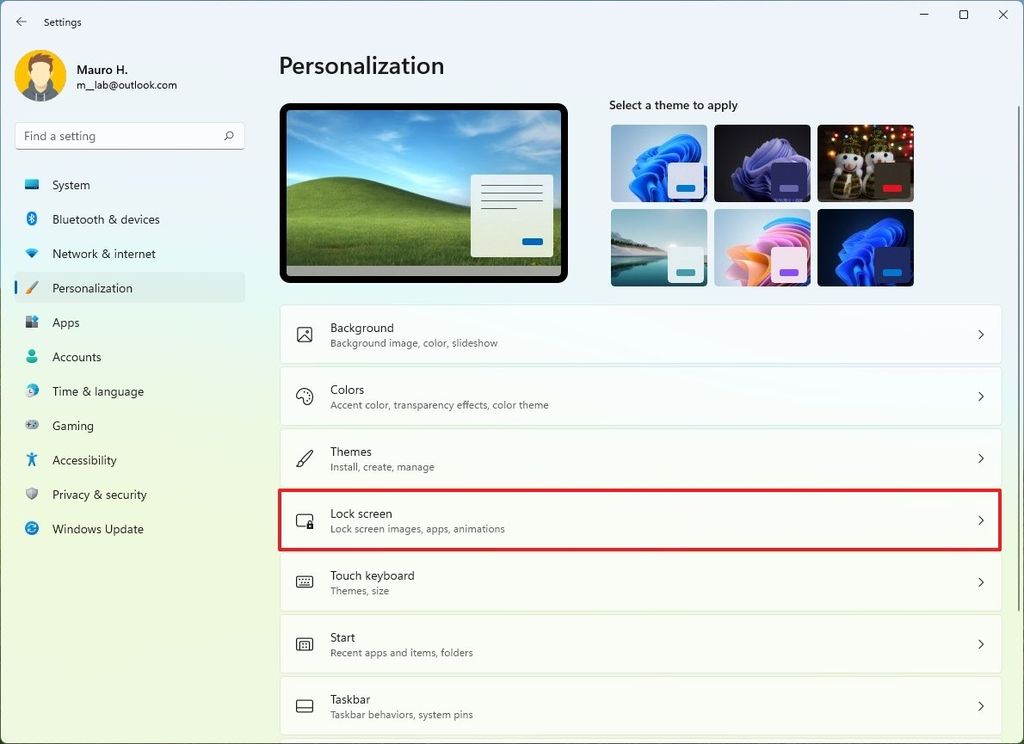
Task: Expand the Background settings row
Action: coord(640,335)
